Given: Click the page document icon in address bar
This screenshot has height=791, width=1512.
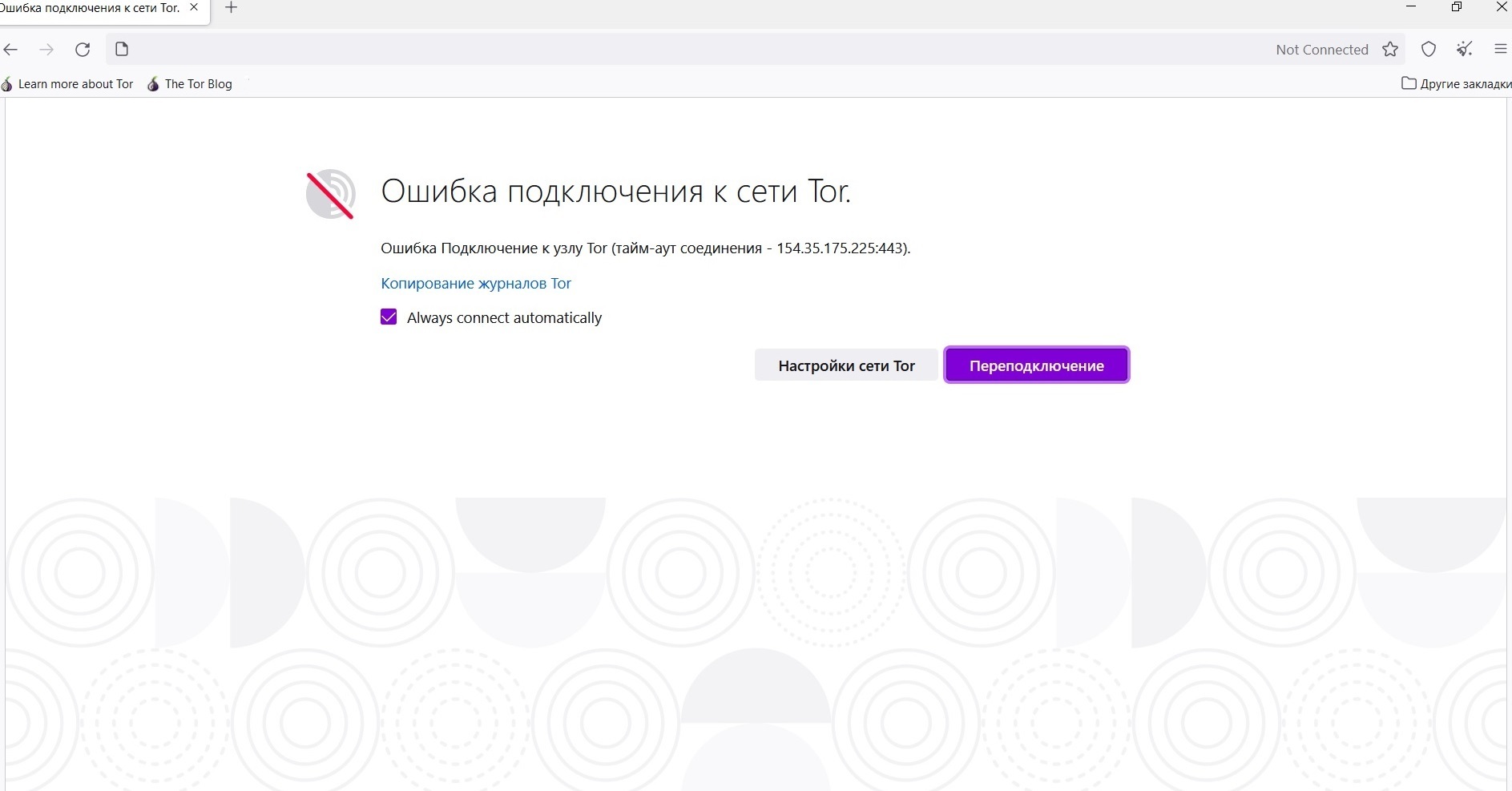Looking at the screenshot, I should pyautogui.click(x=122, y=49).
